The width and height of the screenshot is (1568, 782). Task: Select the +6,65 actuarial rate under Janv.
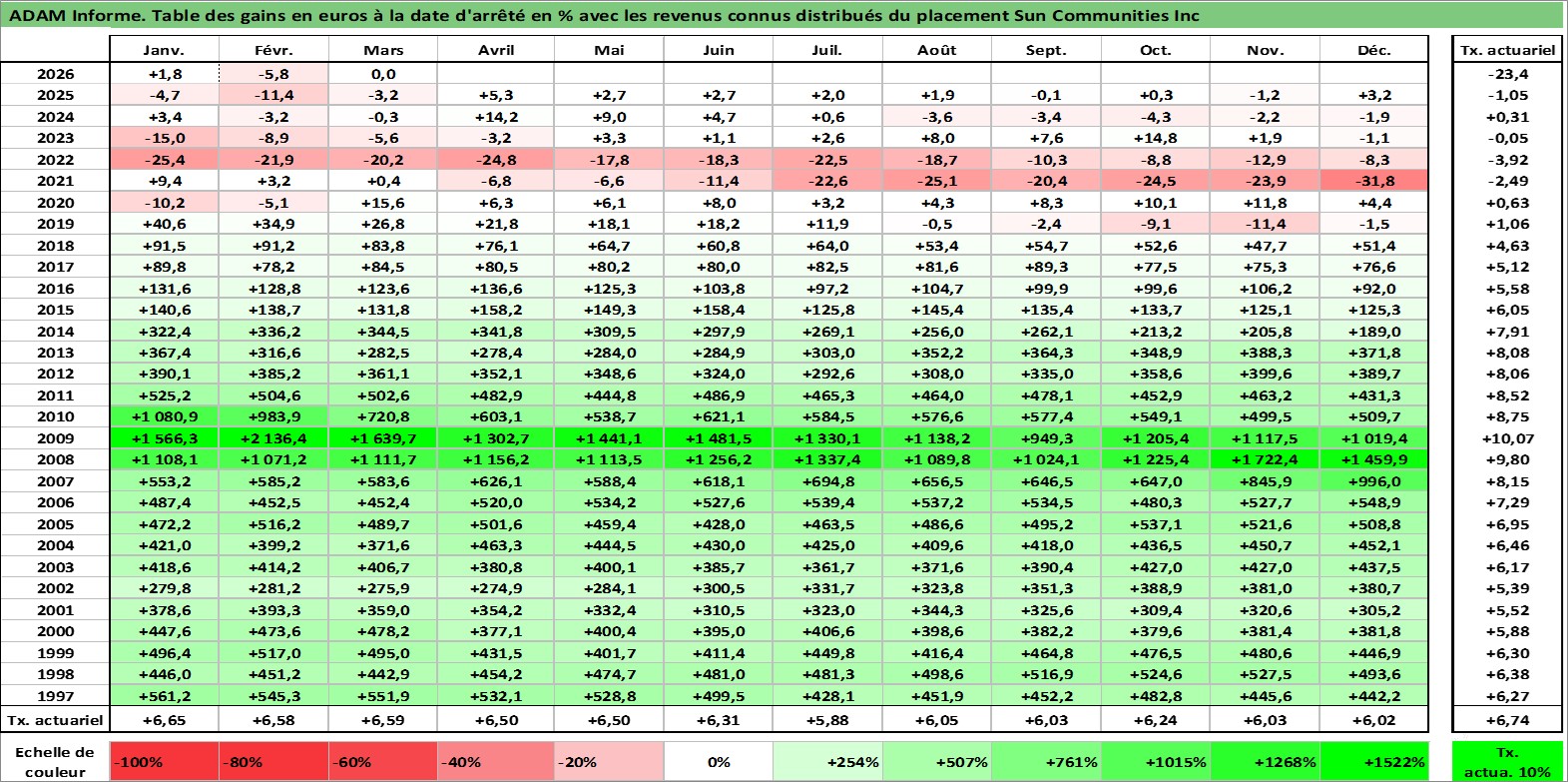coord(164,720)
